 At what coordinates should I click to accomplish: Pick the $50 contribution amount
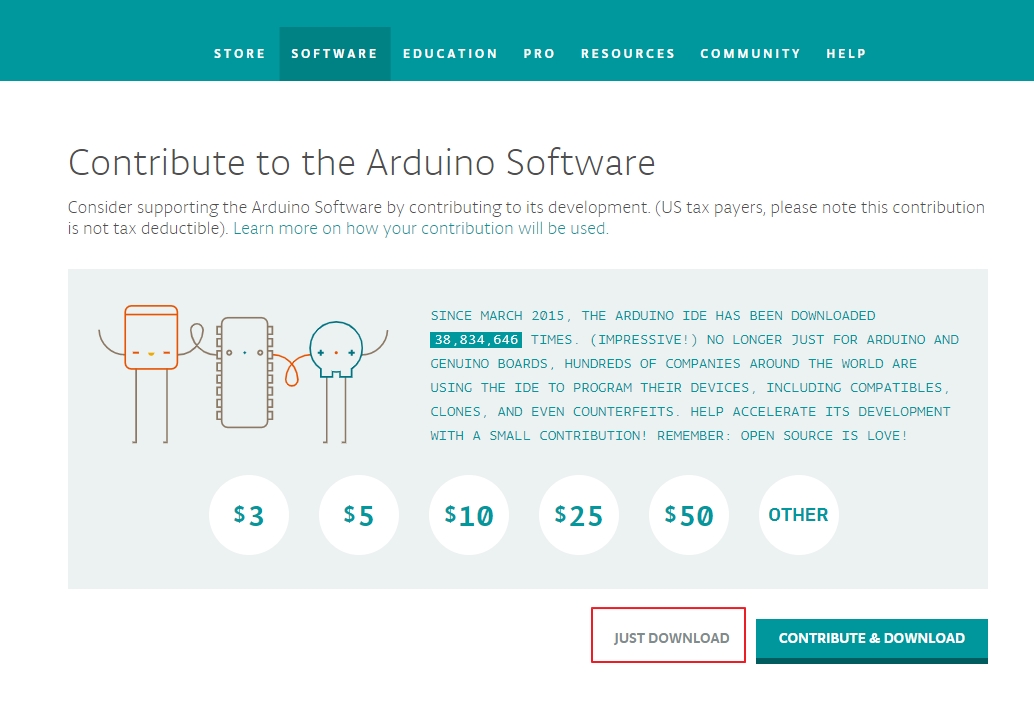[689, 515]
